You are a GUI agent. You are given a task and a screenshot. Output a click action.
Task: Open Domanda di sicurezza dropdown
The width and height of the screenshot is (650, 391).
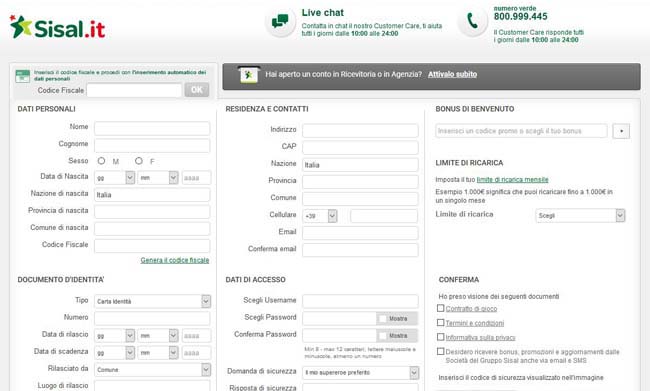pos(361,372)
